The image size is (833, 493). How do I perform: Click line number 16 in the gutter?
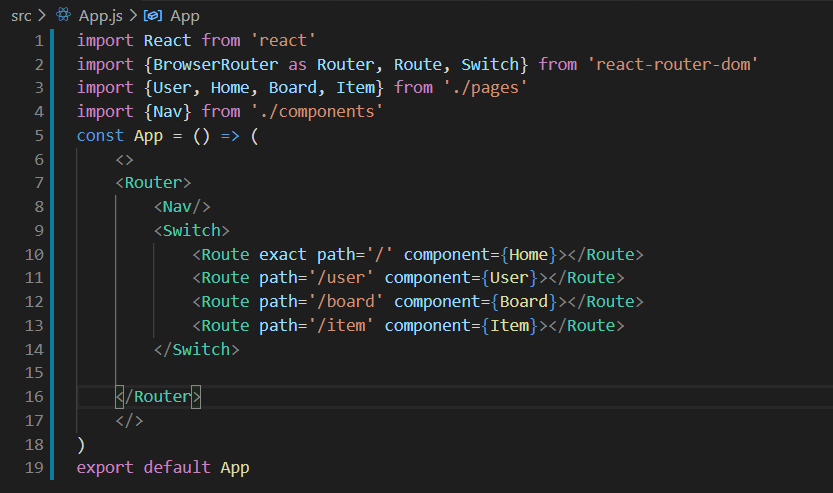coord(34,396)
